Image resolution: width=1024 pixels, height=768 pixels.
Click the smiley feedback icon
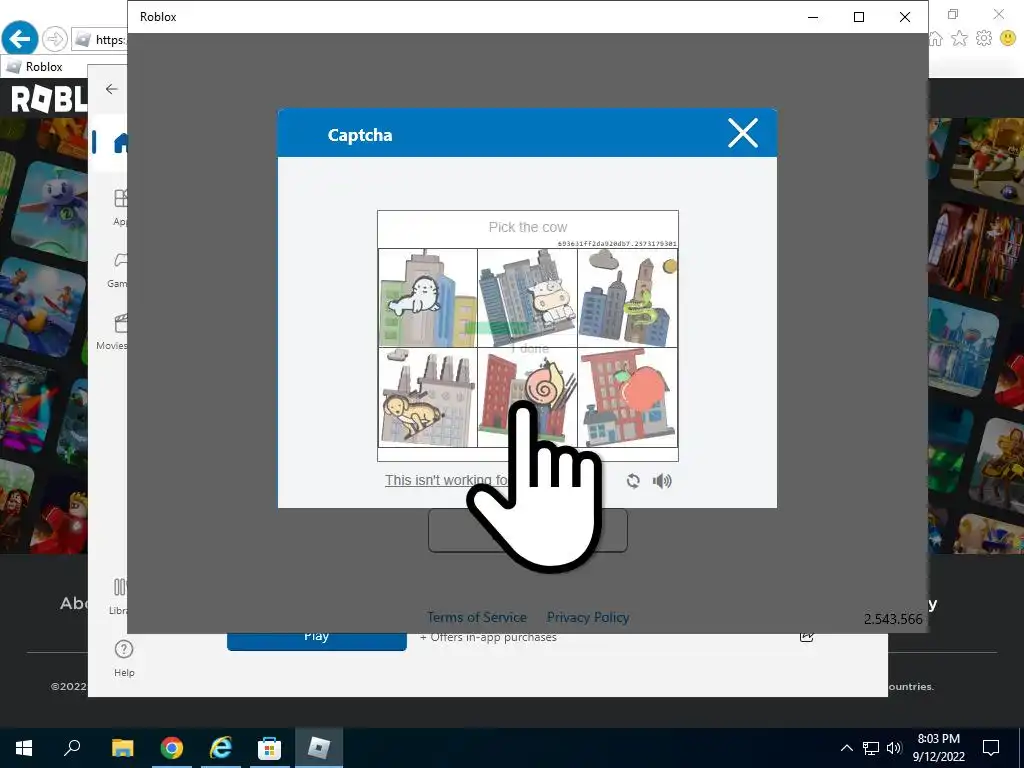[x=1008, y=39]
